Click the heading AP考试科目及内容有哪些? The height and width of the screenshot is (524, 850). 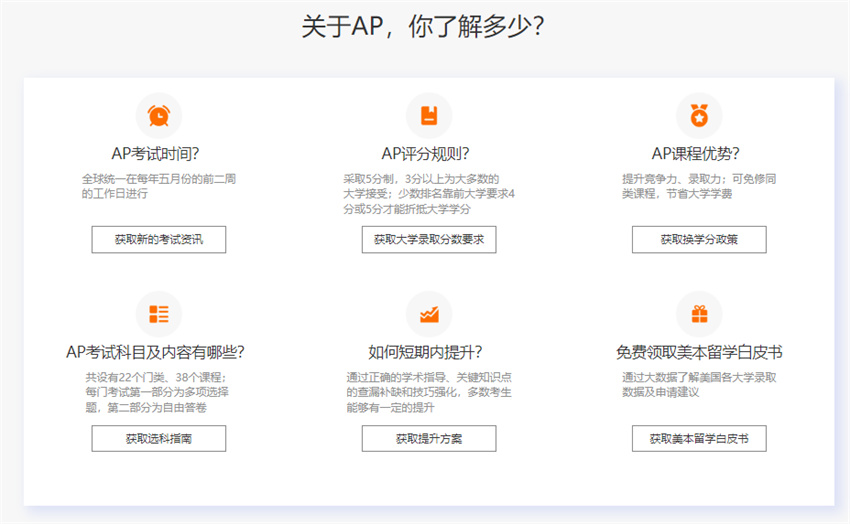(x=156, y=353)
